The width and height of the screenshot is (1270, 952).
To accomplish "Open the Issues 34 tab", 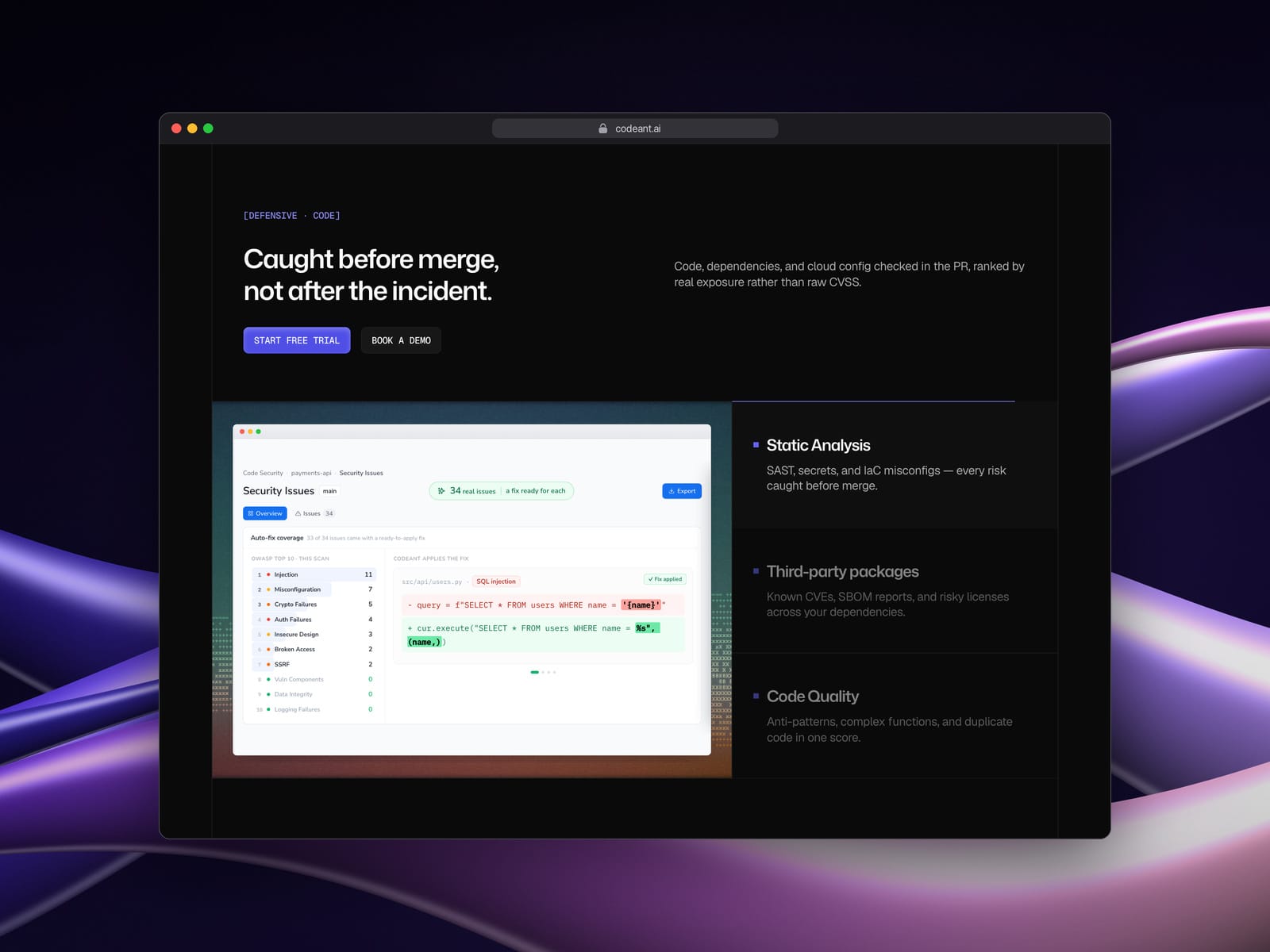I will [314, 513].
